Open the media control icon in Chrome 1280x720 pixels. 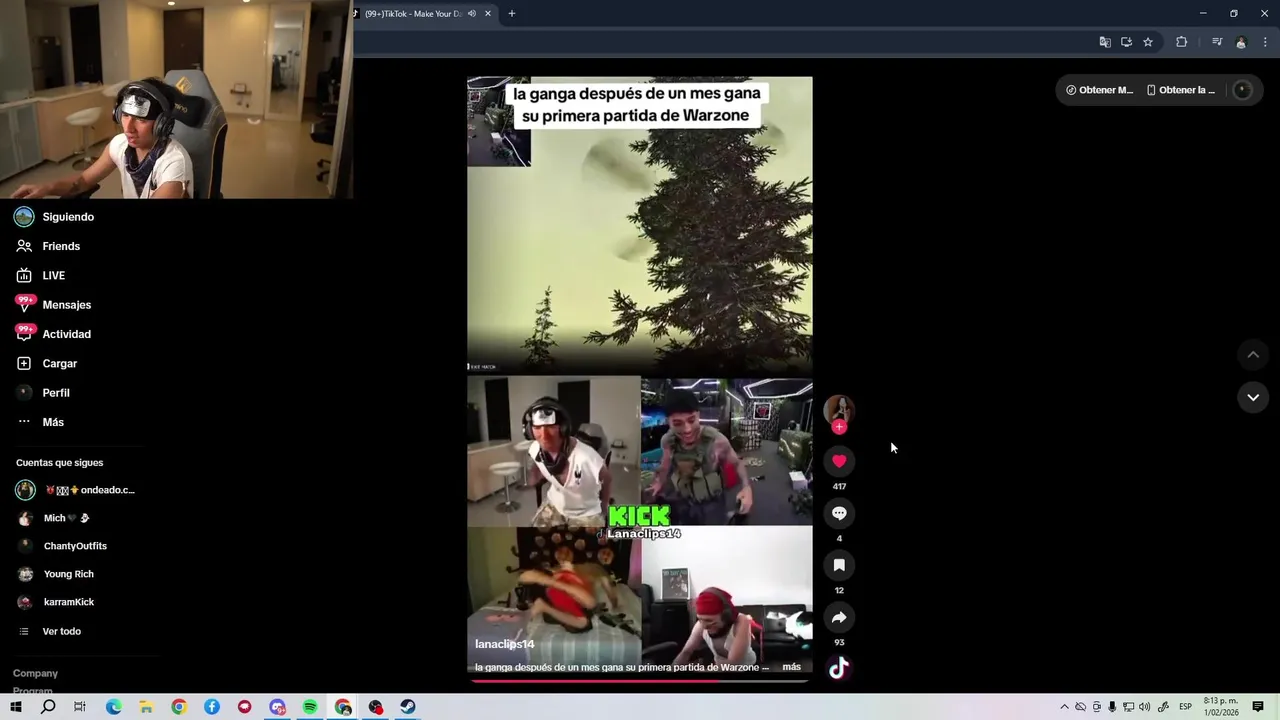pos(1216,42)
